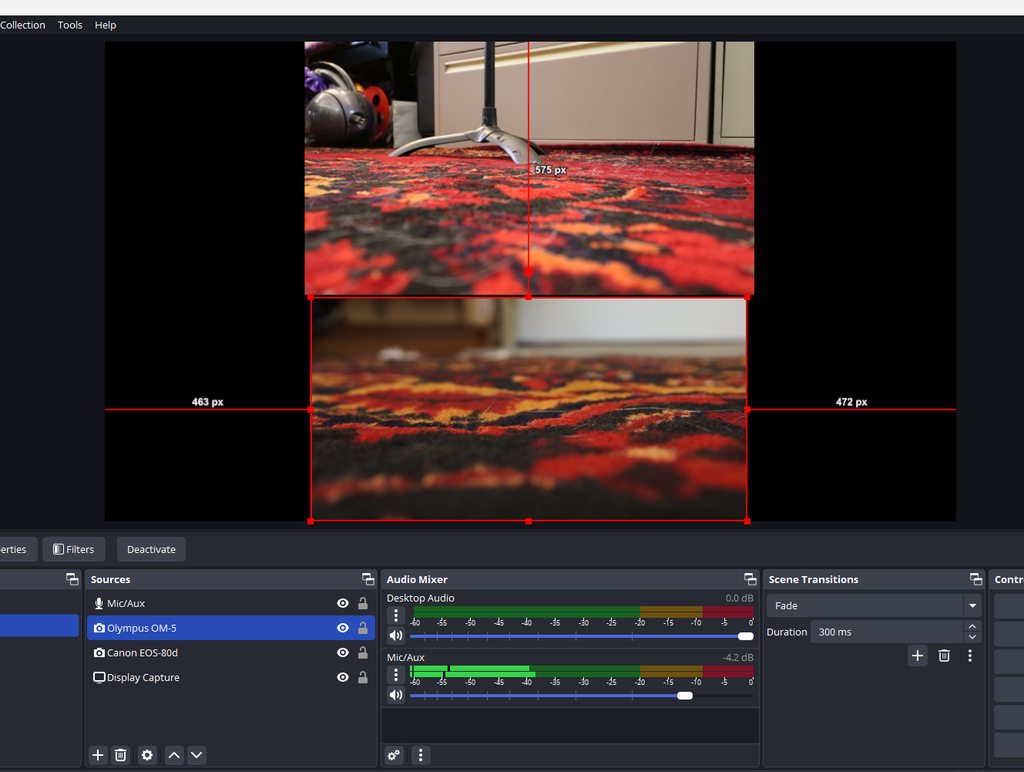Lock the Olympus OM-5 source
This screenshot has height=772, width=1024.
coord(363,628)
